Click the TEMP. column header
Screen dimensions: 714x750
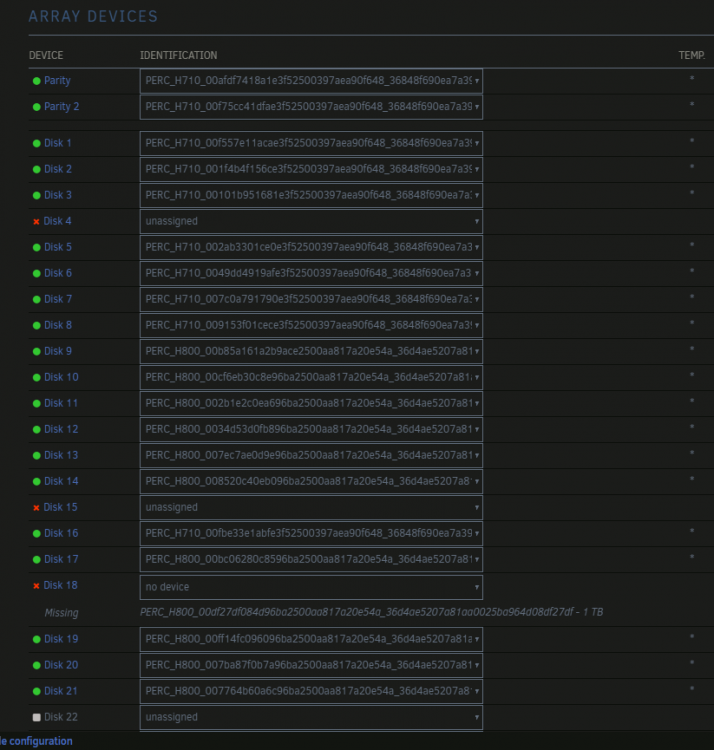point(692,55)
